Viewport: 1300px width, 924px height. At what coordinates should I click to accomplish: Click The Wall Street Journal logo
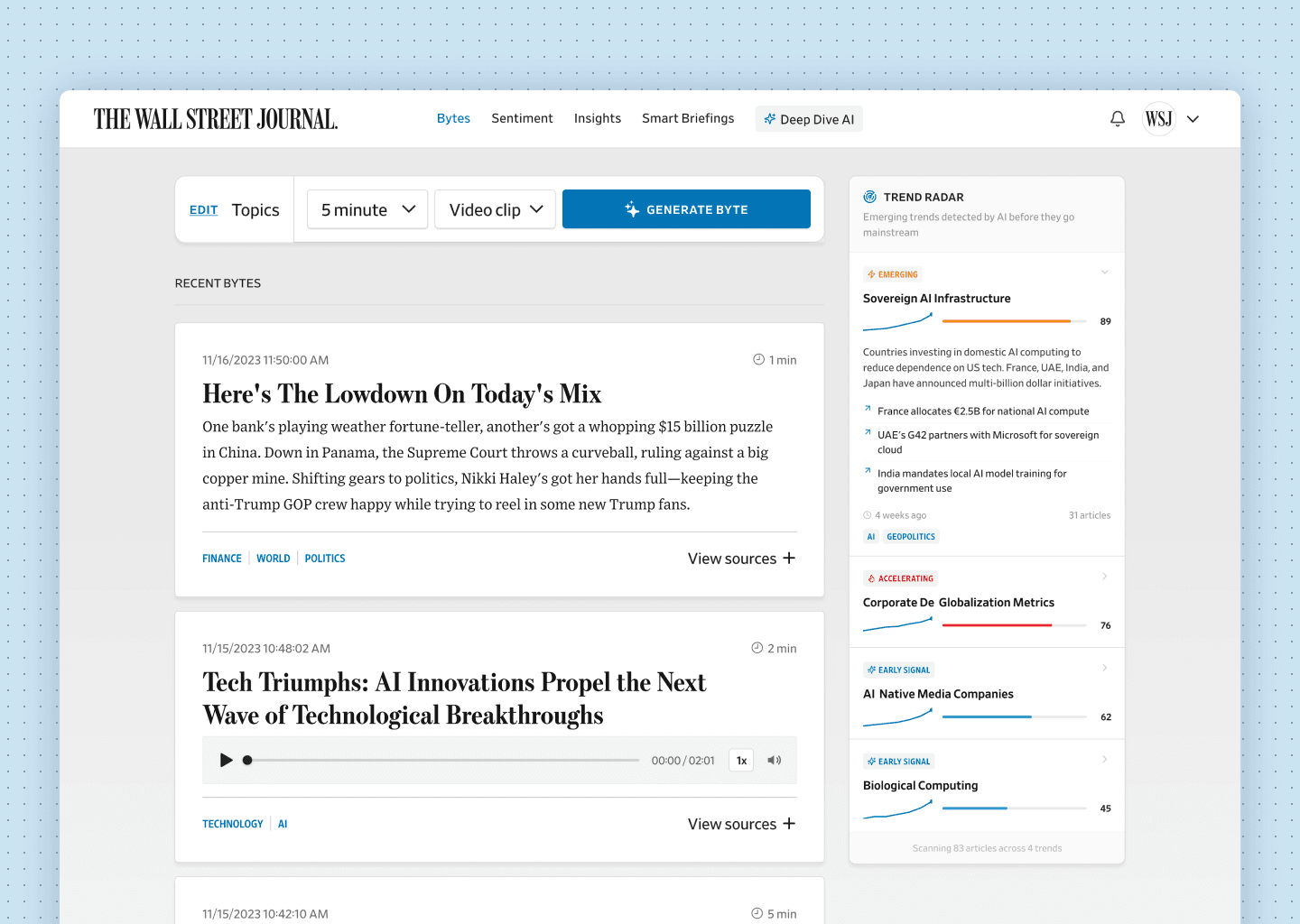tap(216, 119)
